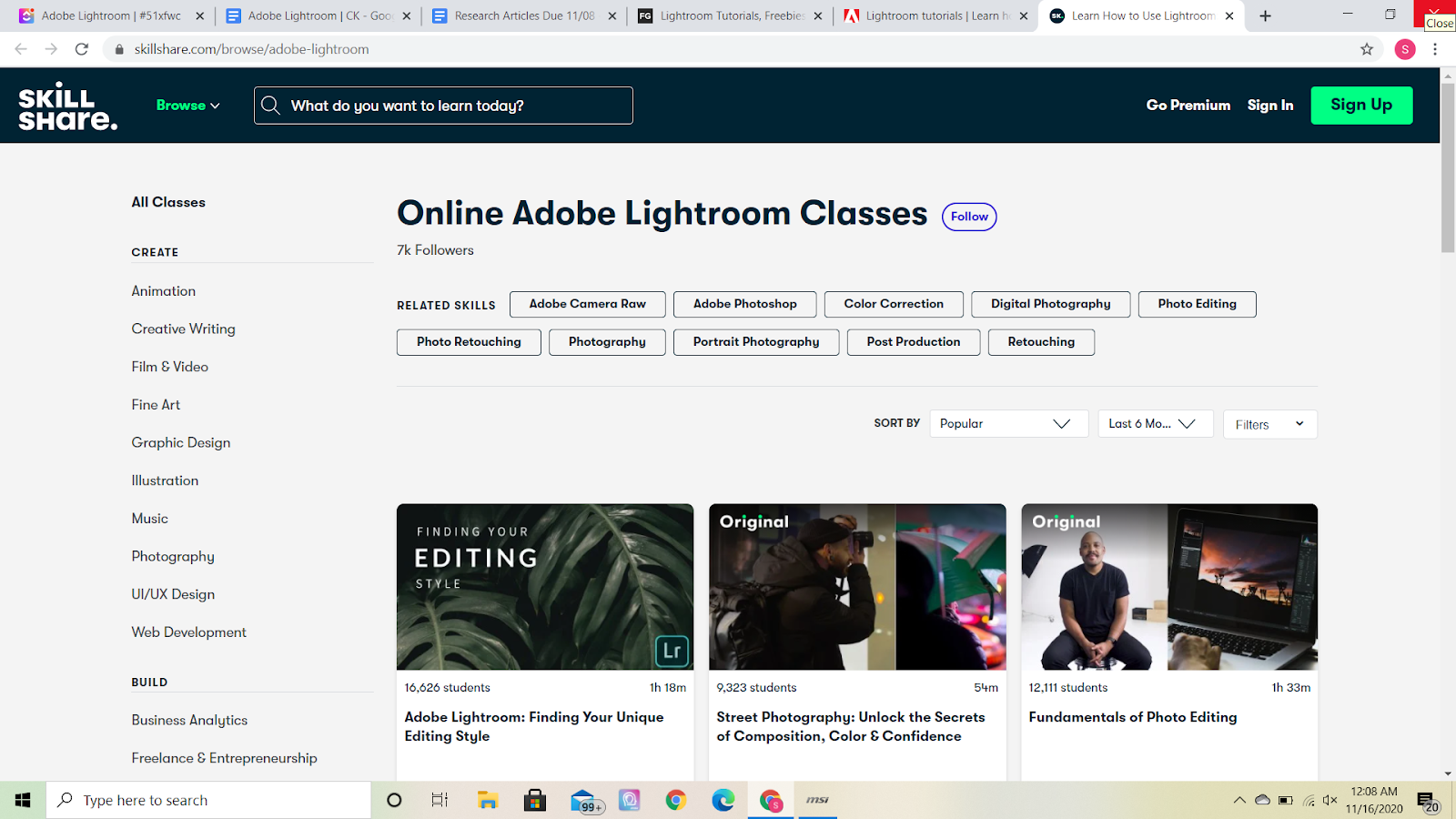Click the battery icon in system tray
Screen dimensions: 1456x819
[1285, 801]
